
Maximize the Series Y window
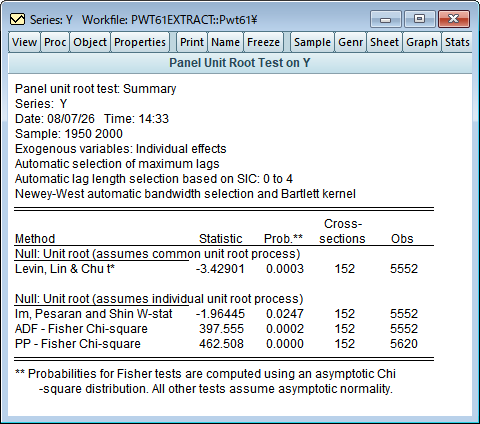(420, 19)
